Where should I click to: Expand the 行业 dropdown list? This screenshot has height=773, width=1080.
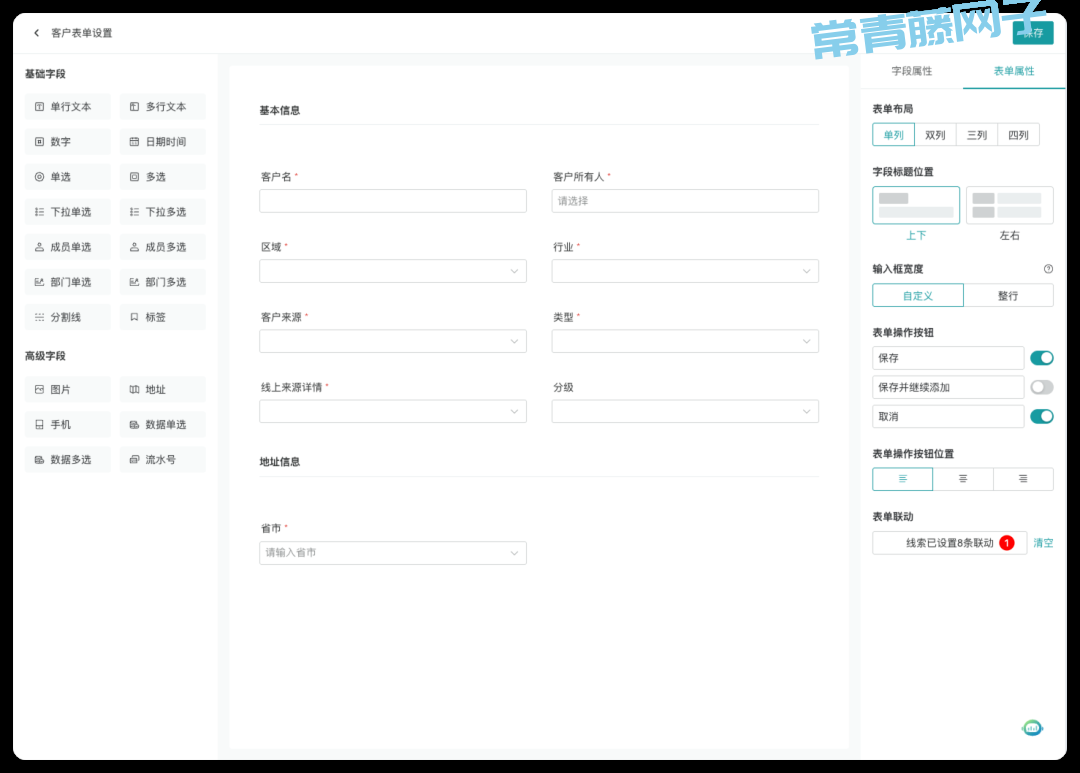[x=684, y=271]
